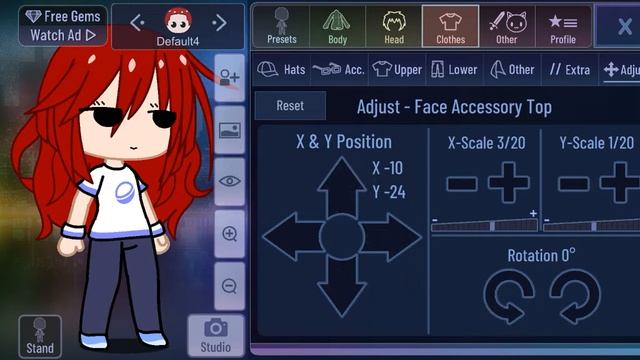Viewport: 640px width, 360px height.
Task: Switch to previous character with left arrow
Action: [x=137, y=23]
